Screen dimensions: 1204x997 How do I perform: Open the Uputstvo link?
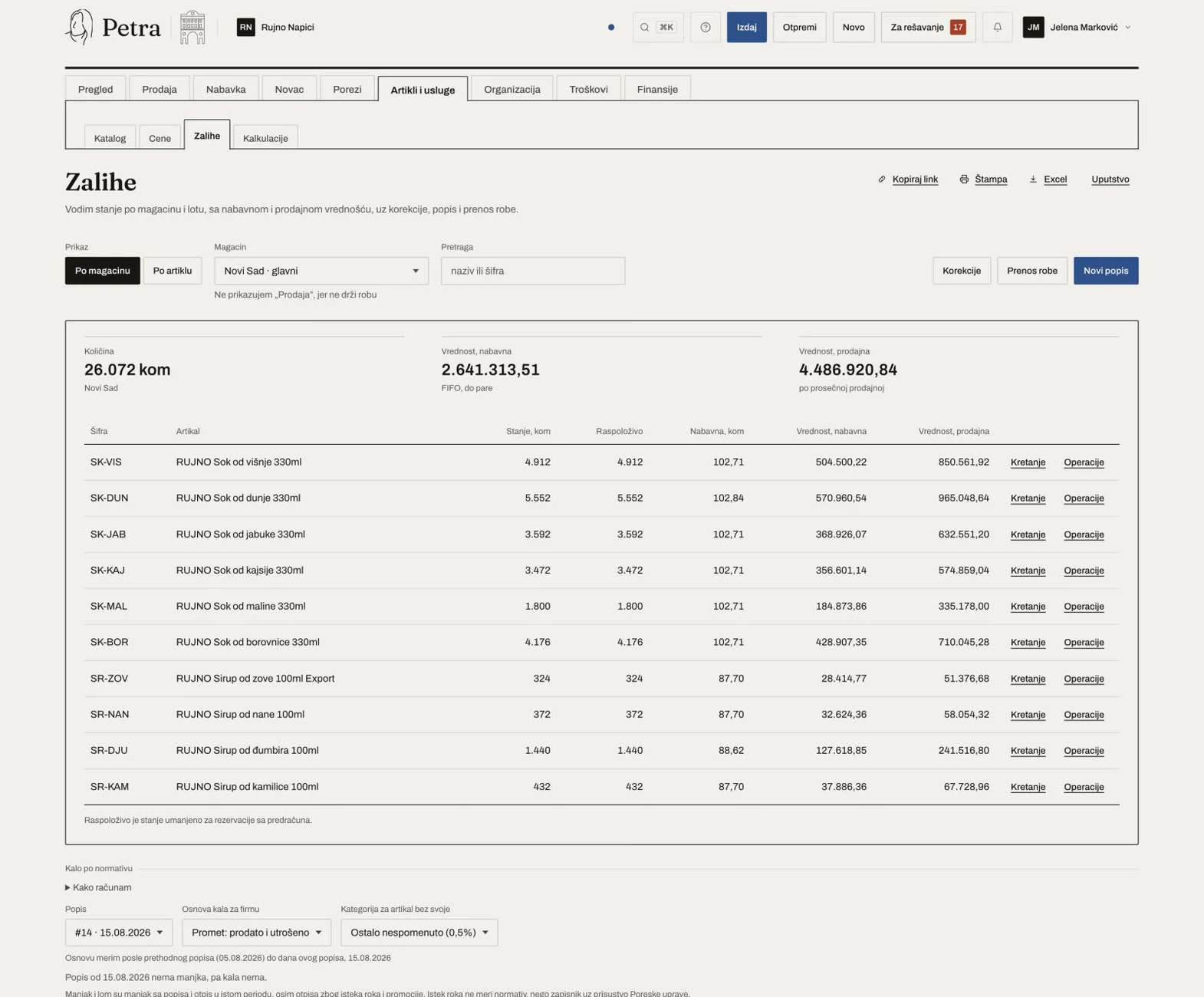(1110, 179)
